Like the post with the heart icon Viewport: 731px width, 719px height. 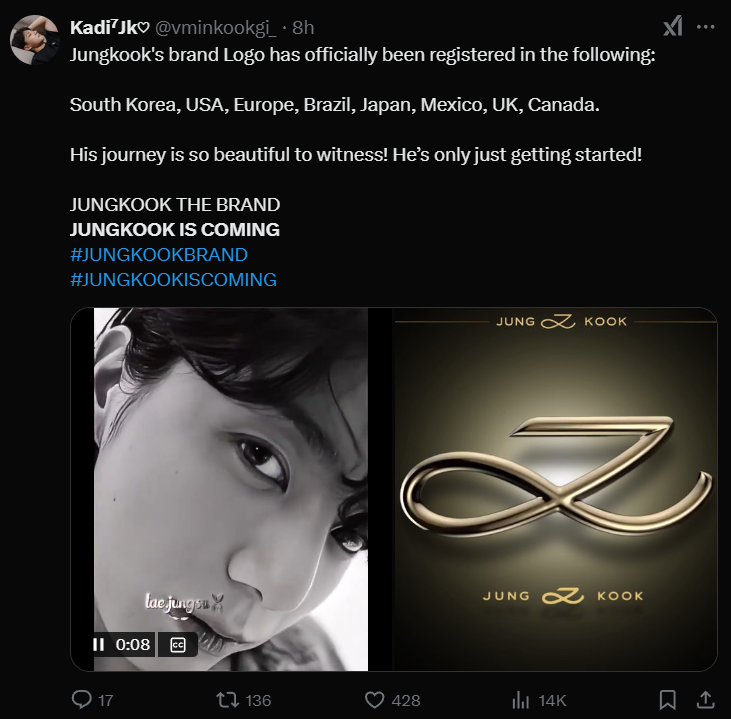tap(376, 699)
